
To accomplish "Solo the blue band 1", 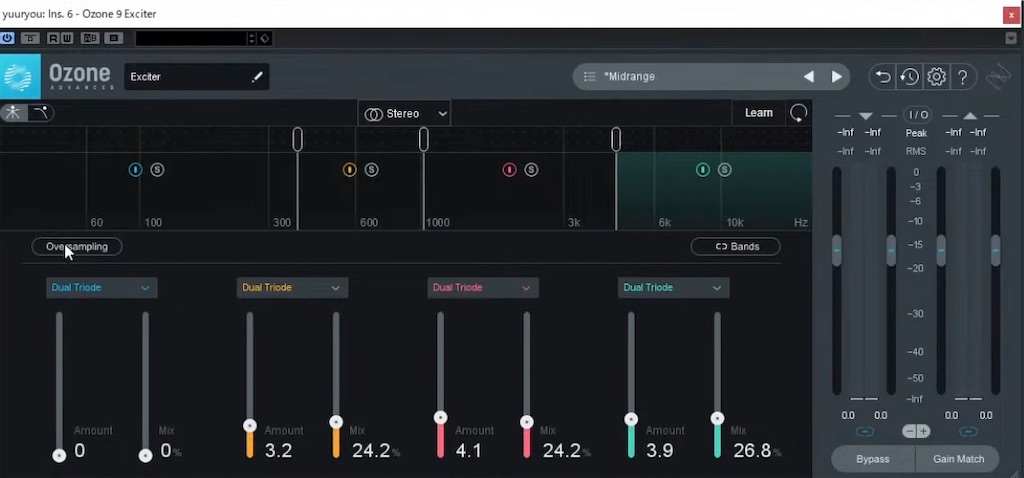I will 157,170.
